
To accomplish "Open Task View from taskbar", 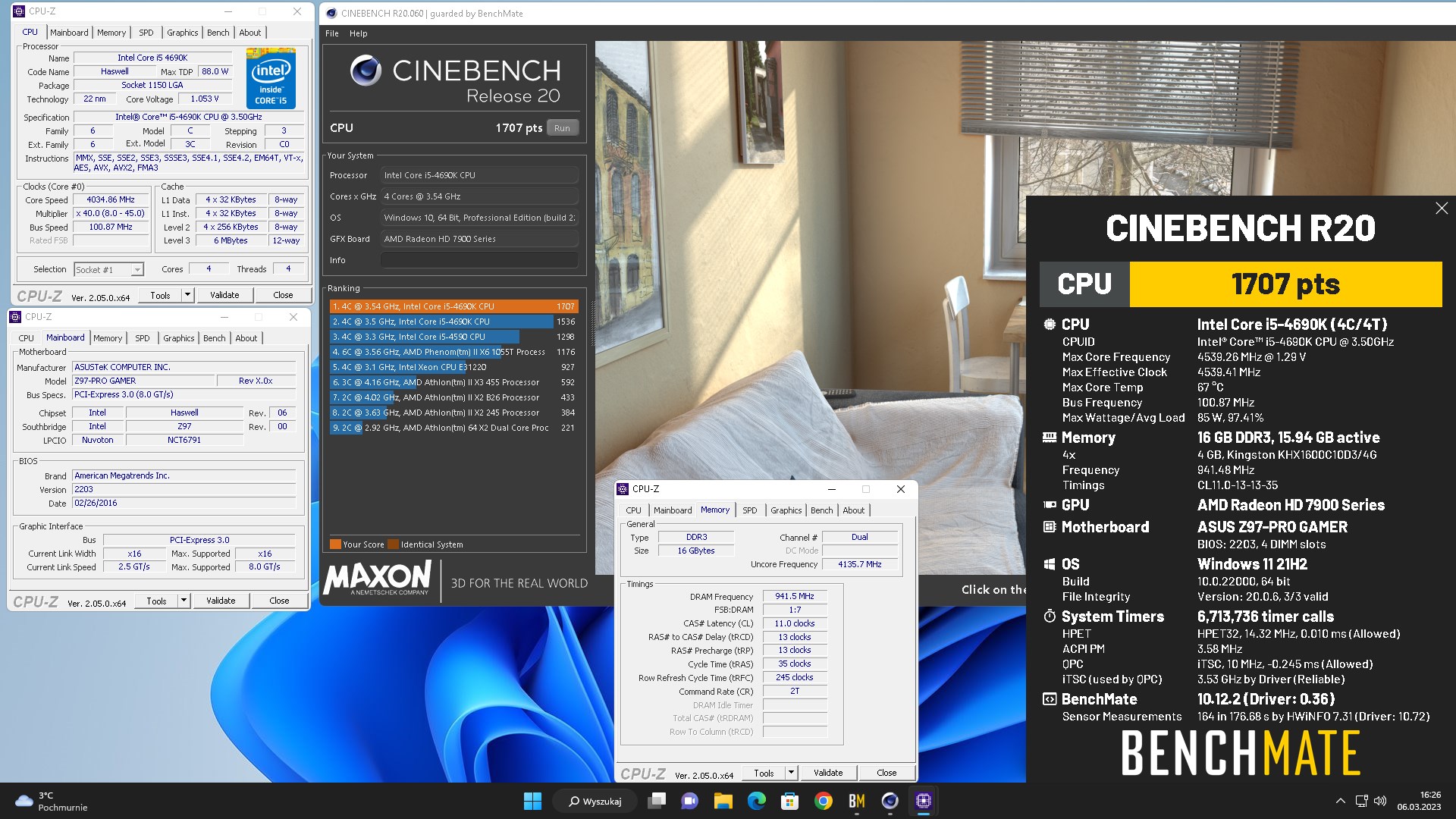I will tap(657, 801).
